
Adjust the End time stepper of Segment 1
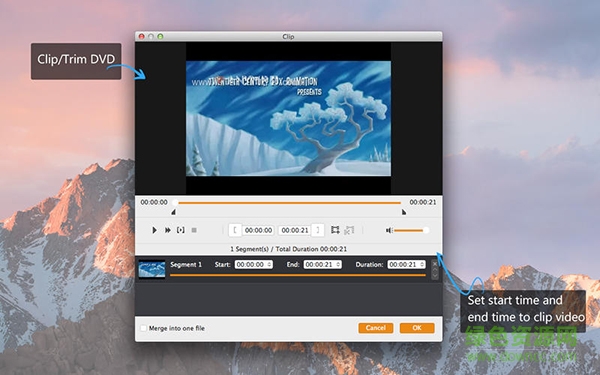pyautogui.click(x=338, y=264)
